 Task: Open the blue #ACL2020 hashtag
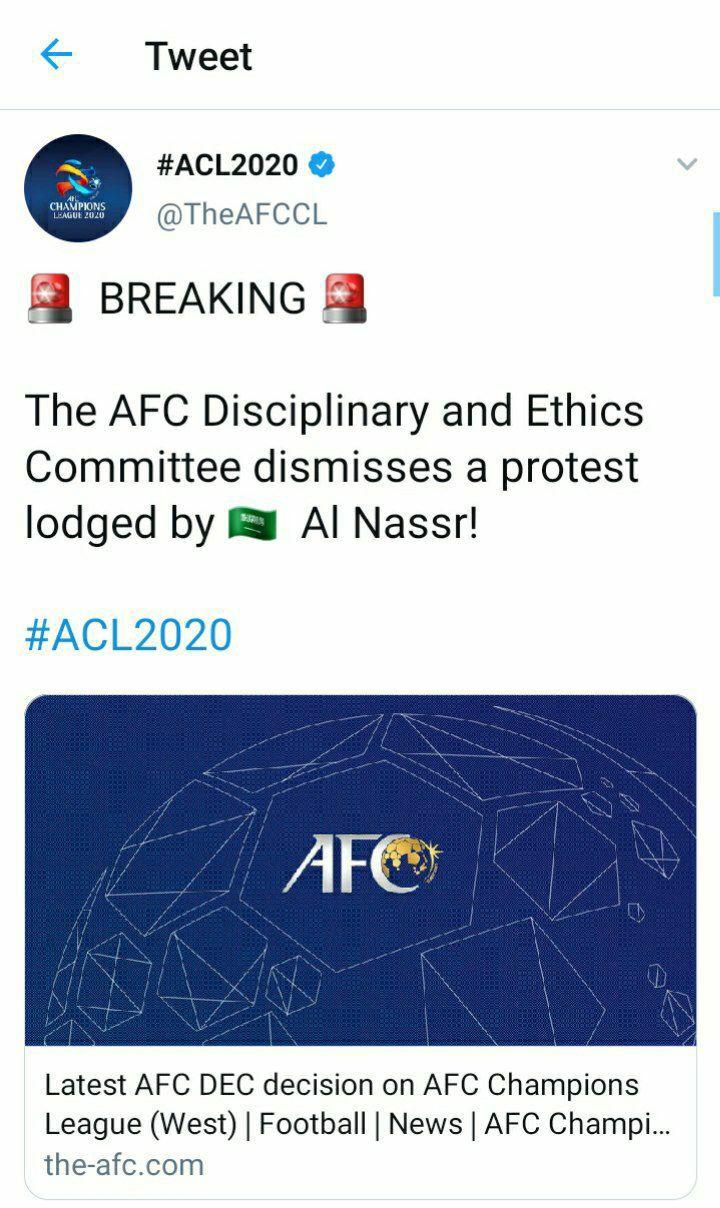[x=128, y=635]
